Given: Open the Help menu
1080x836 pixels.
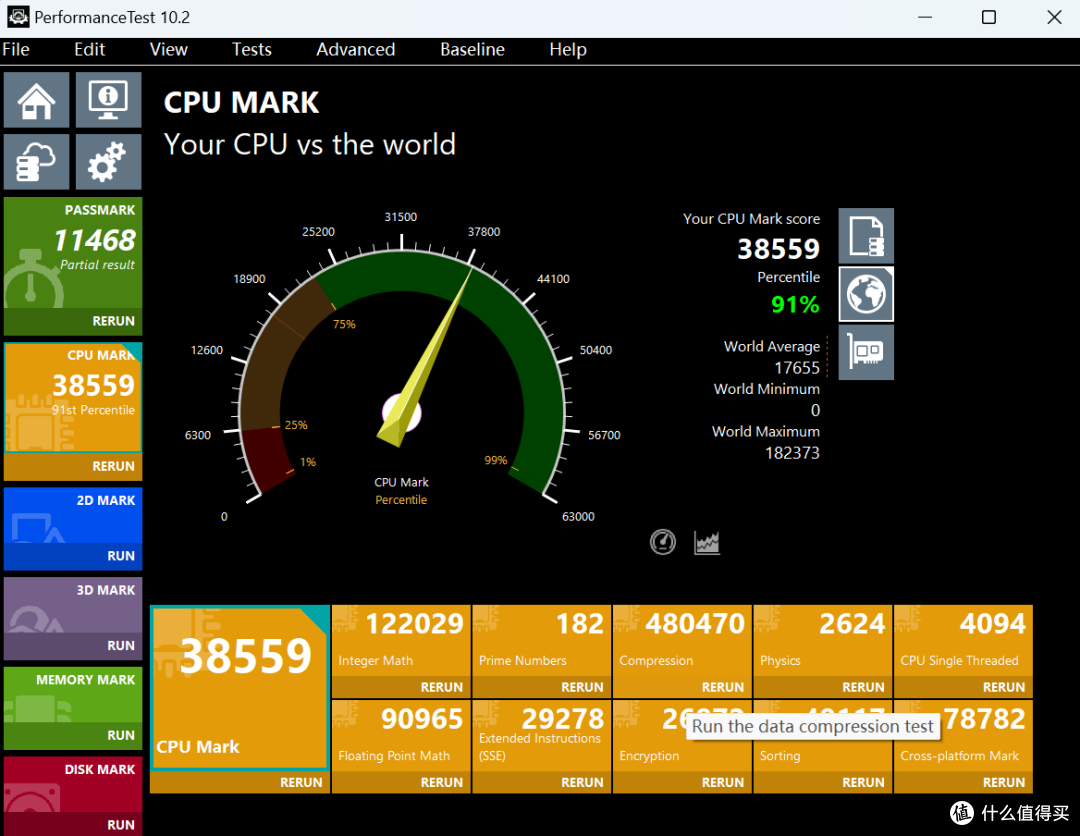Looking at the screenshot, I should tap(568, 50).
